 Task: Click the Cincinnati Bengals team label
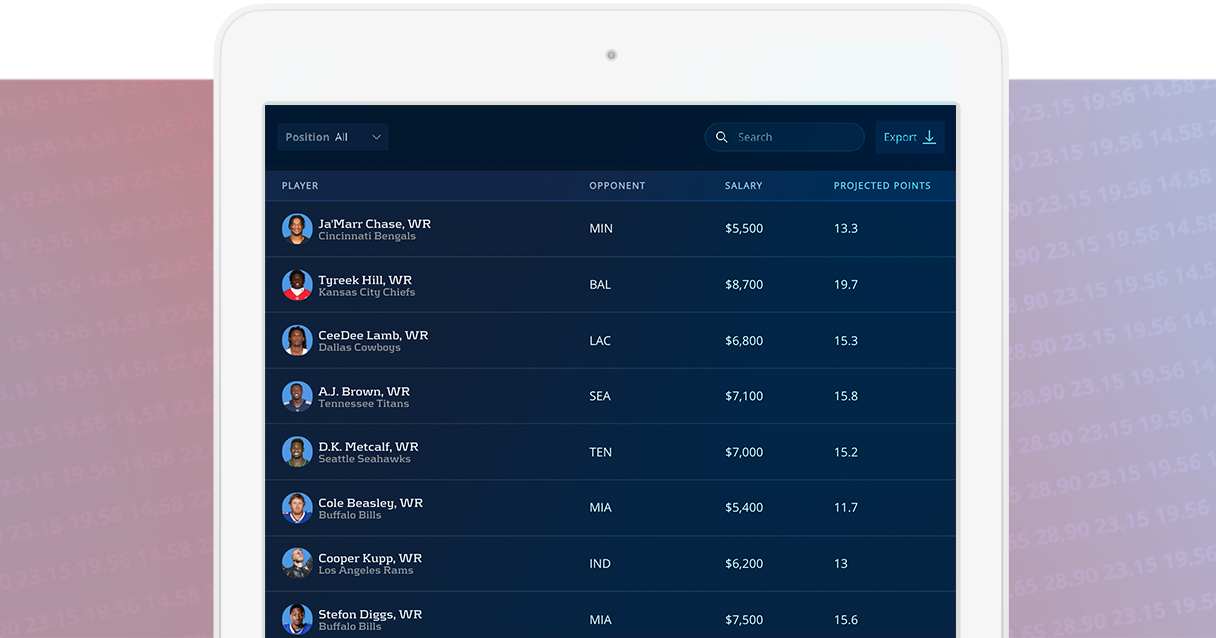367,237
